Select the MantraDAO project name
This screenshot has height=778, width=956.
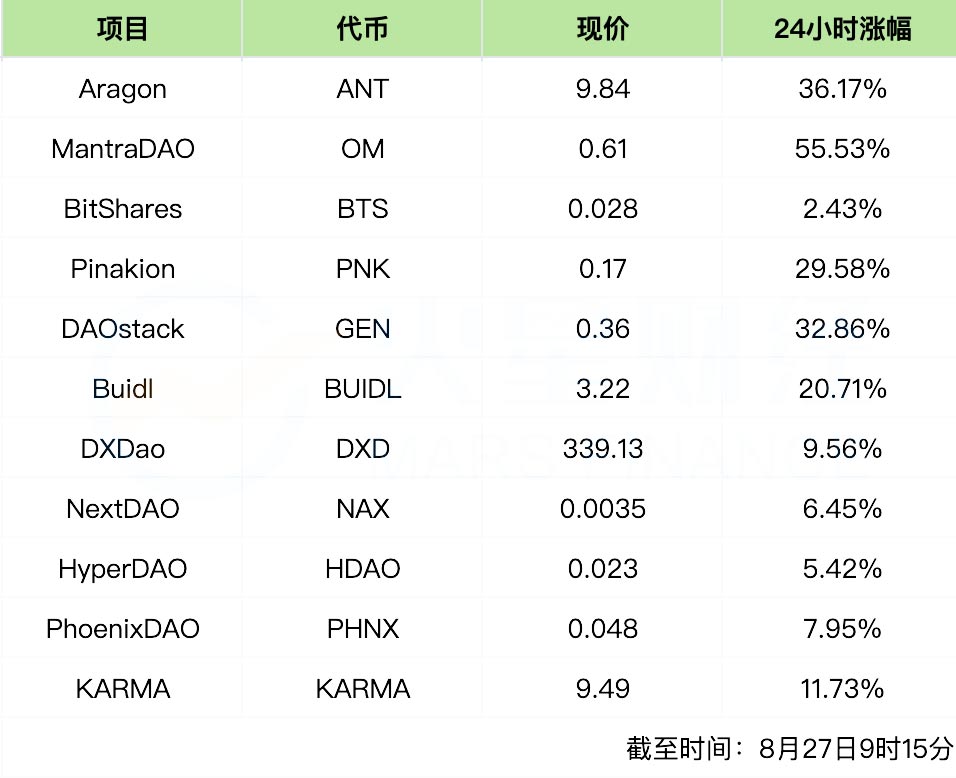click(x=123, y=149)
